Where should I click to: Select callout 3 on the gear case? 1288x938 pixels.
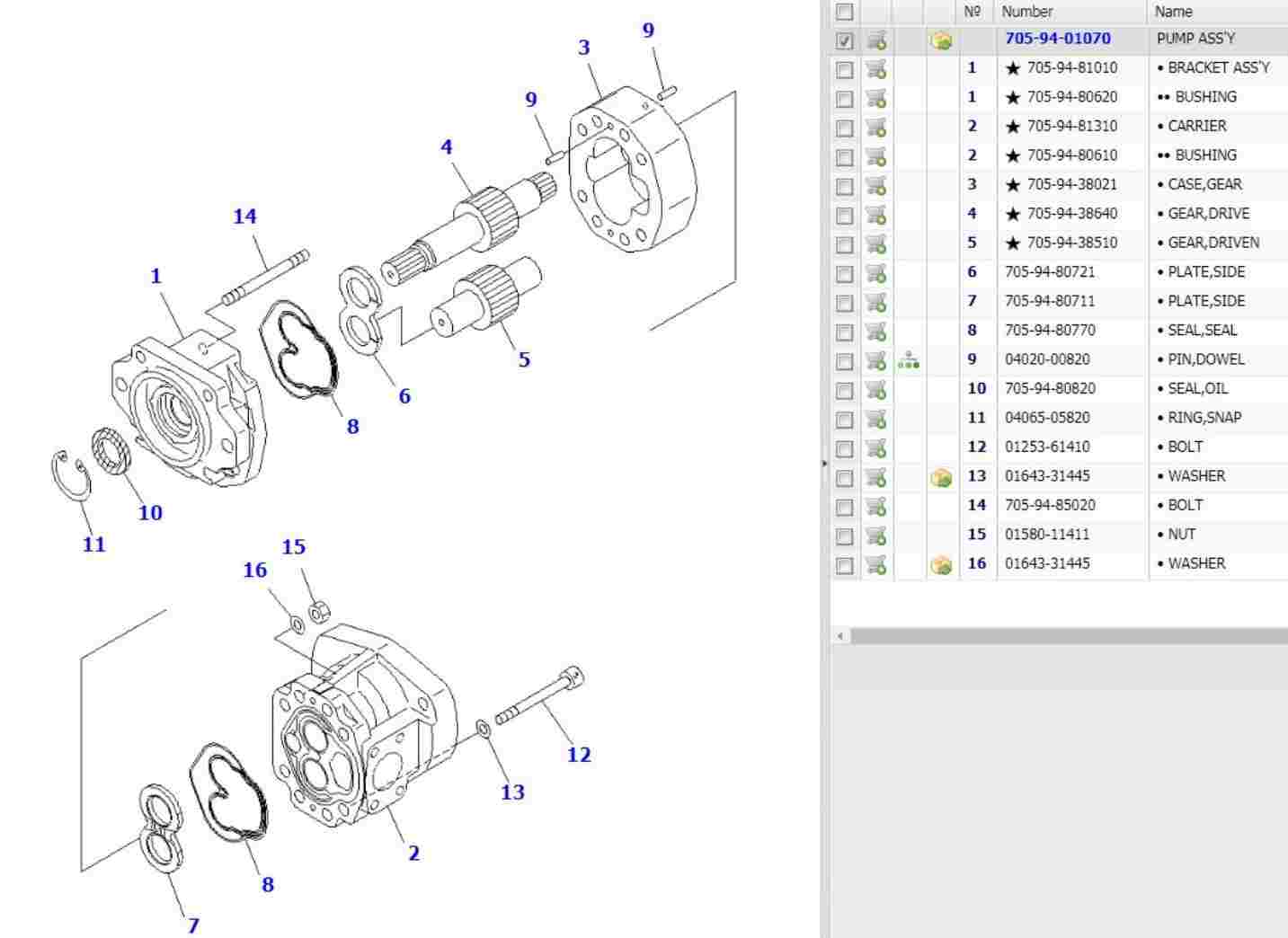click(x=584, y=48)
